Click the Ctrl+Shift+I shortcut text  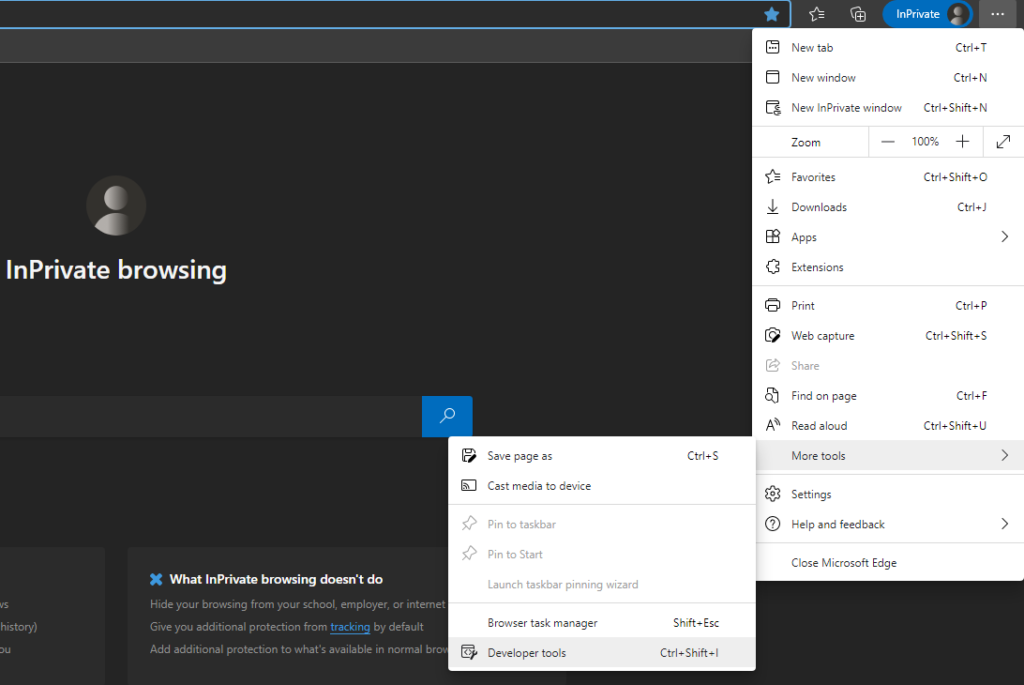point(689,652)
